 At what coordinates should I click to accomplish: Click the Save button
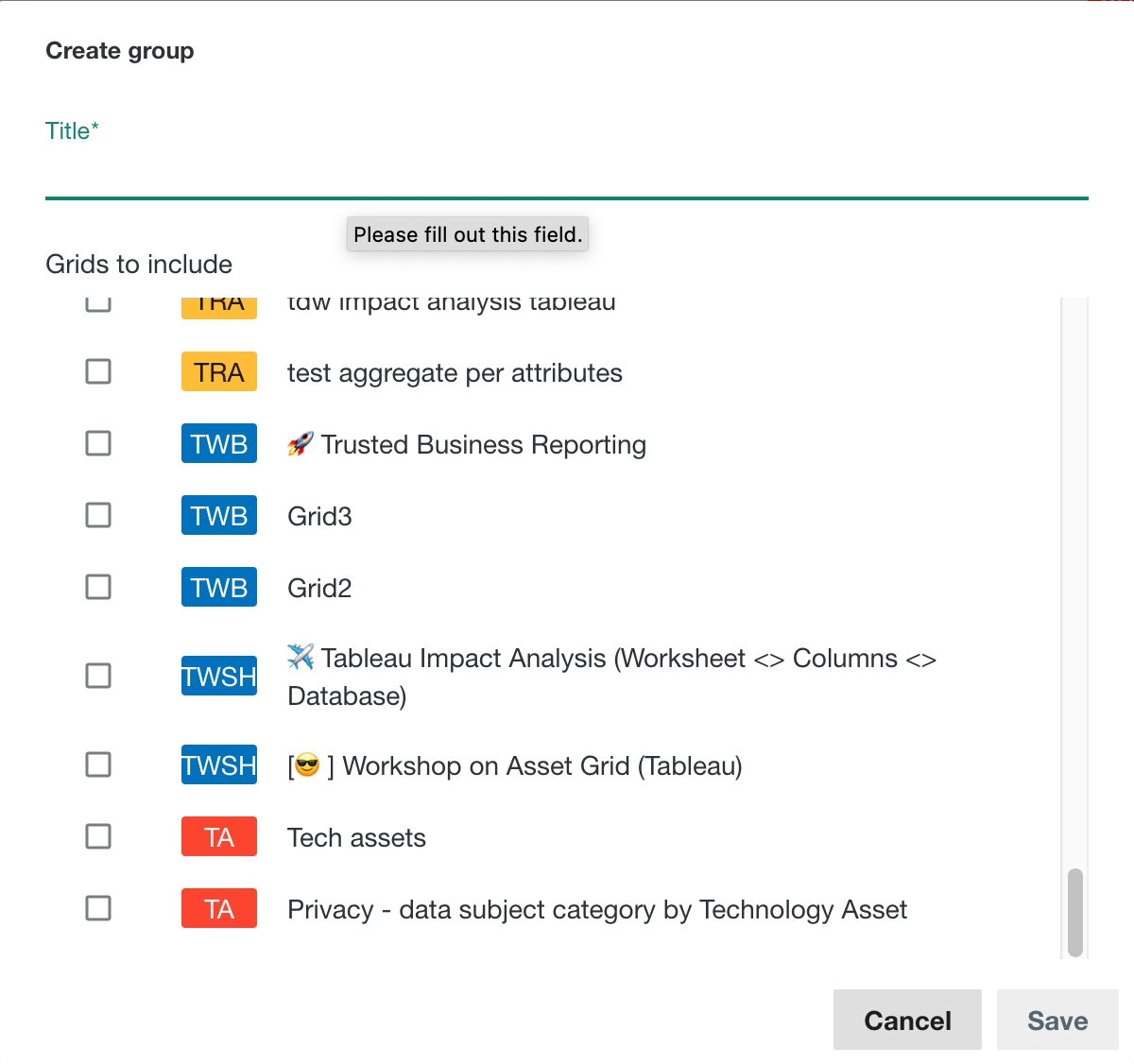point(1057,1020)
